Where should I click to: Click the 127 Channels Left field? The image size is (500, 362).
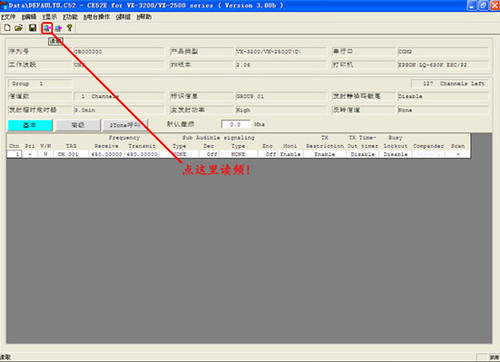tap(450, 84)
